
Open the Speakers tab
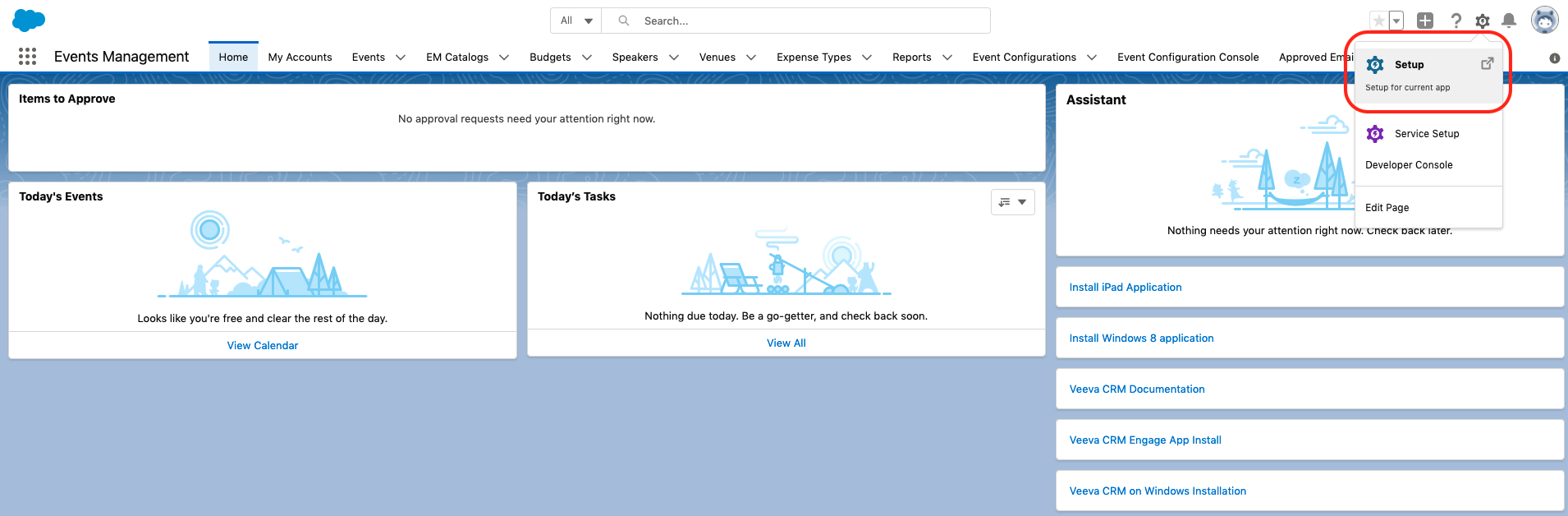tap(635, 57)
